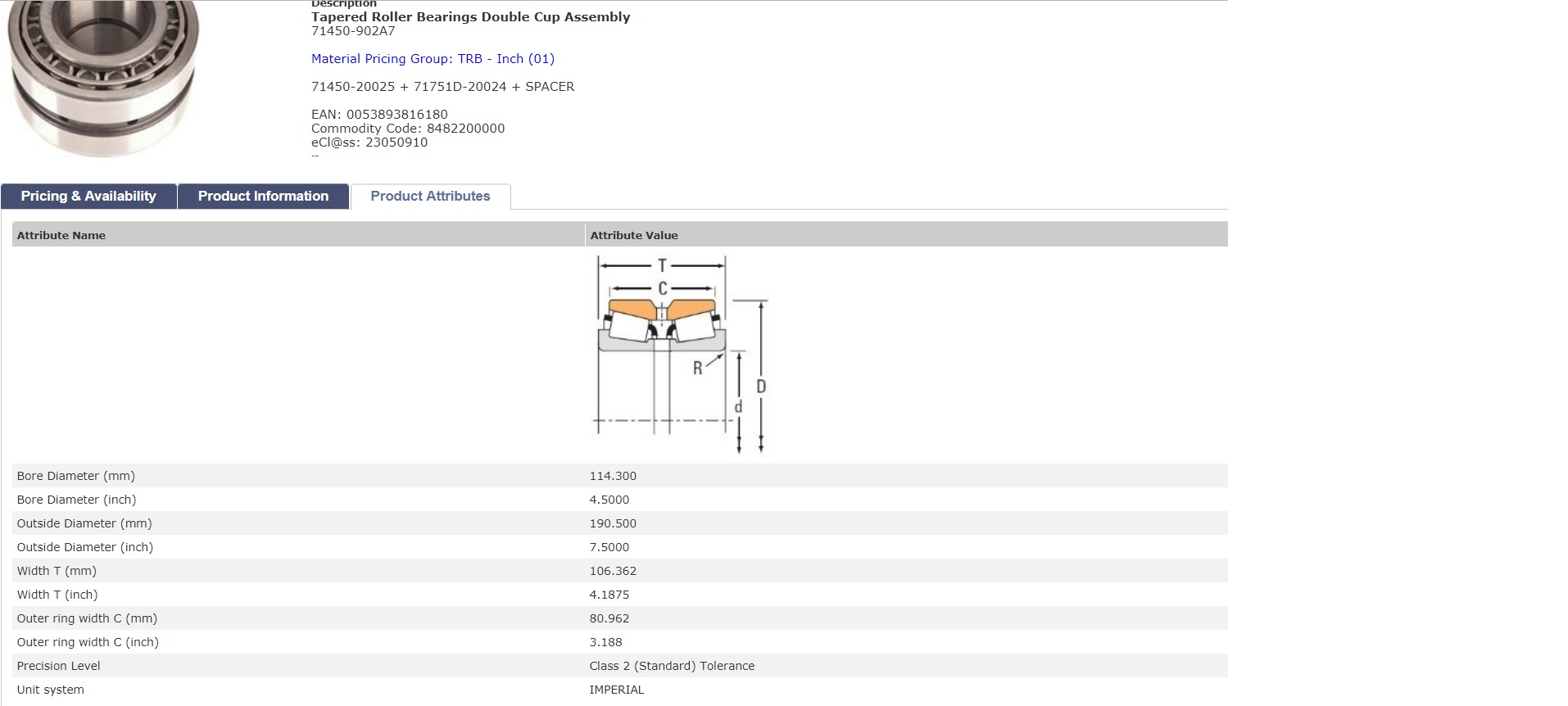Viewport: 1568px width, 706px height.
Task: Open the Pricing & Availability tab
Action: point(88,197)
